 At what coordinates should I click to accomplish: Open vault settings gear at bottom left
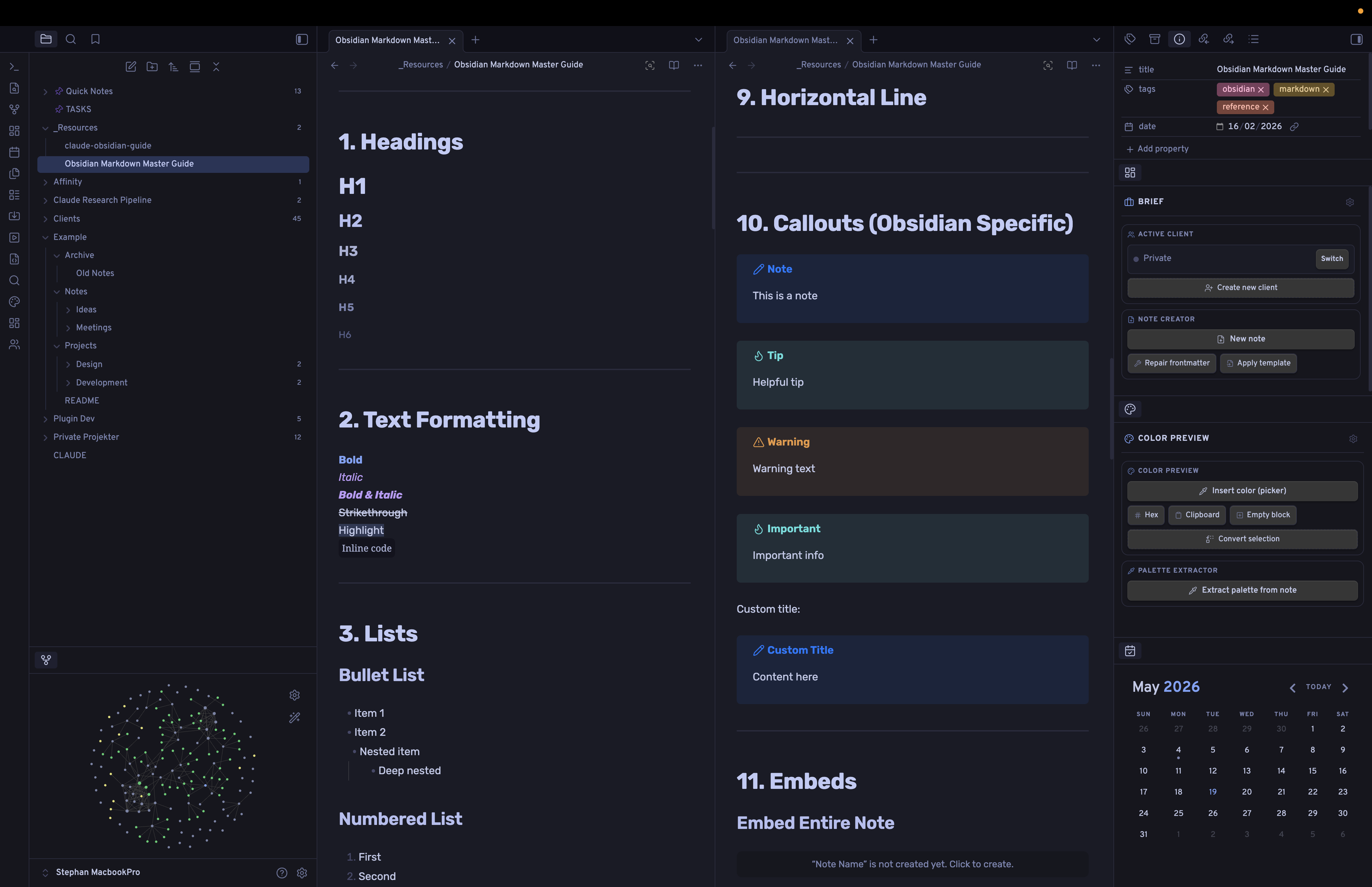pos(302,873)
